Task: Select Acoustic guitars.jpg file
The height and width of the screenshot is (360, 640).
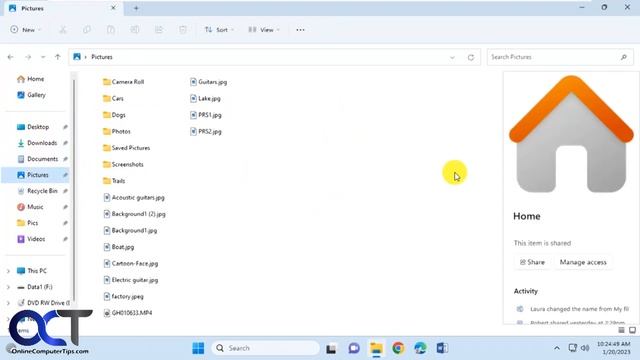Action: click(x=134, y=198)
